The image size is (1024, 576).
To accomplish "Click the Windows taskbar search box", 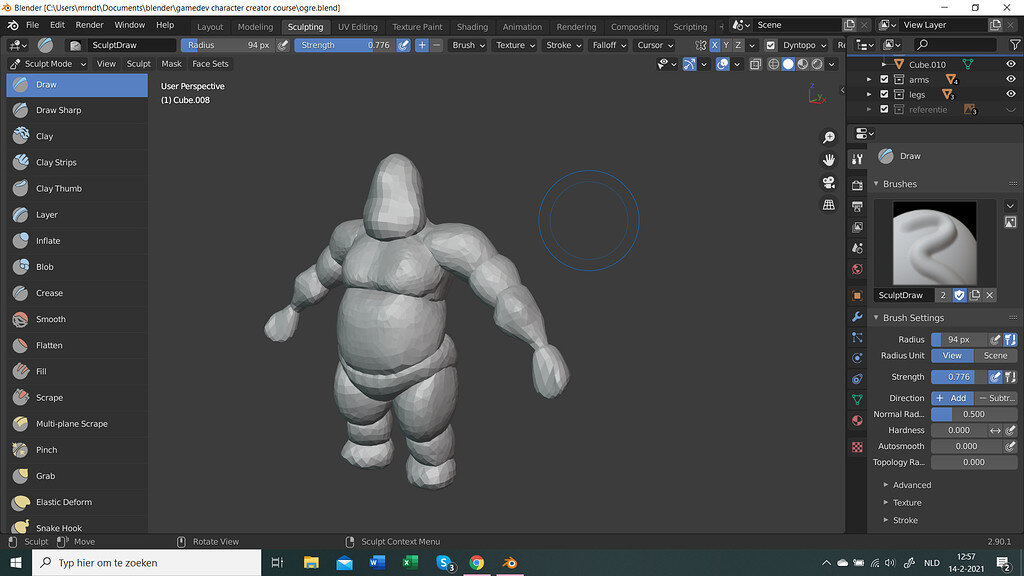I will tap(148, 563).
